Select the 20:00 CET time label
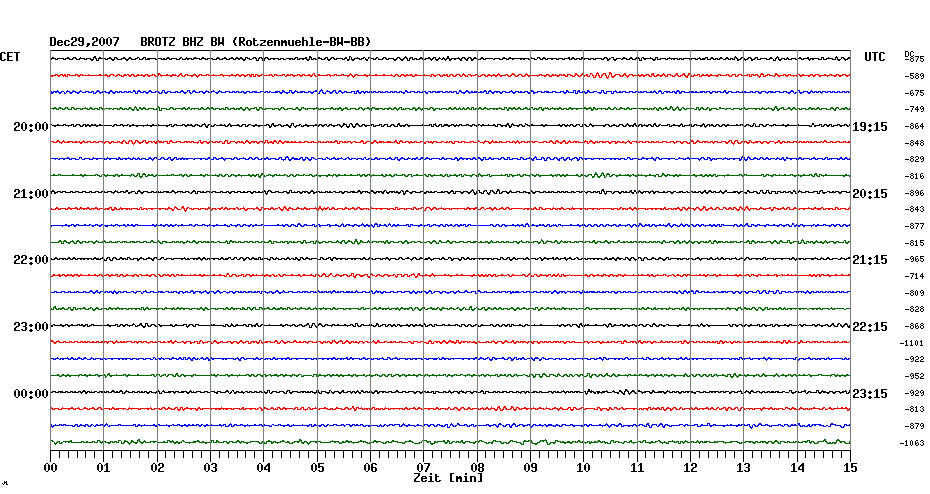This screenshot has width=930, height=494. coord(31,127)
